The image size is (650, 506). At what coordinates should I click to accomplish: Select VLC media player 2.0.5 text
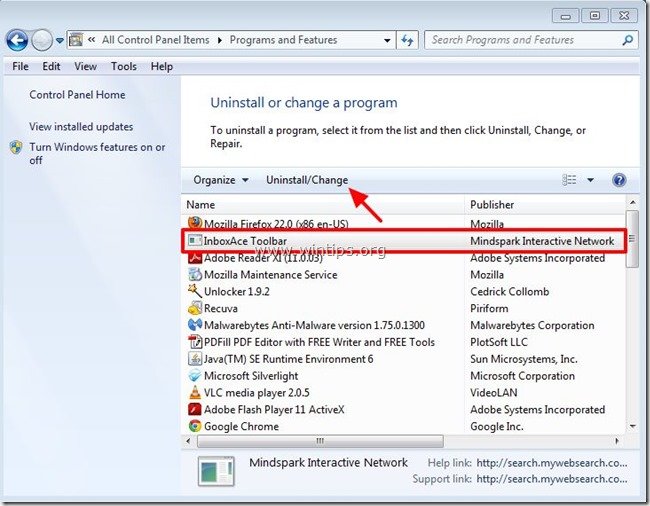[257, 392]
